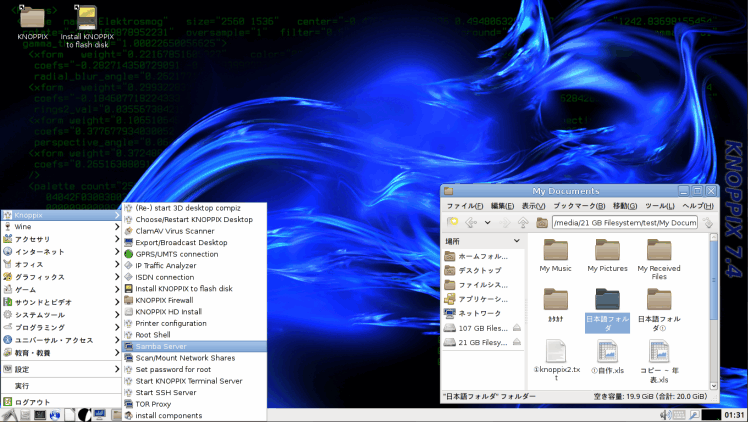Expand the システムツール submenu

point(61,315)
